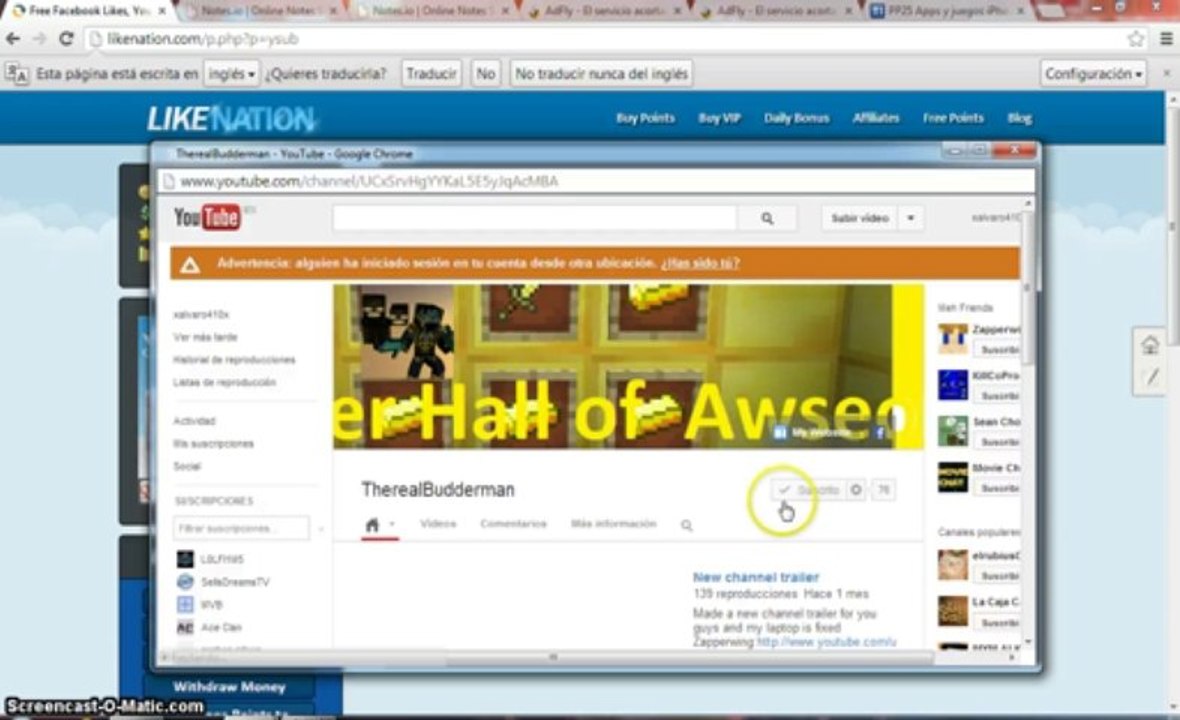Open subscription settings gear next to Suscrito
The width and height of the screenshot is (1180, 720).
[x=856, y=490]
